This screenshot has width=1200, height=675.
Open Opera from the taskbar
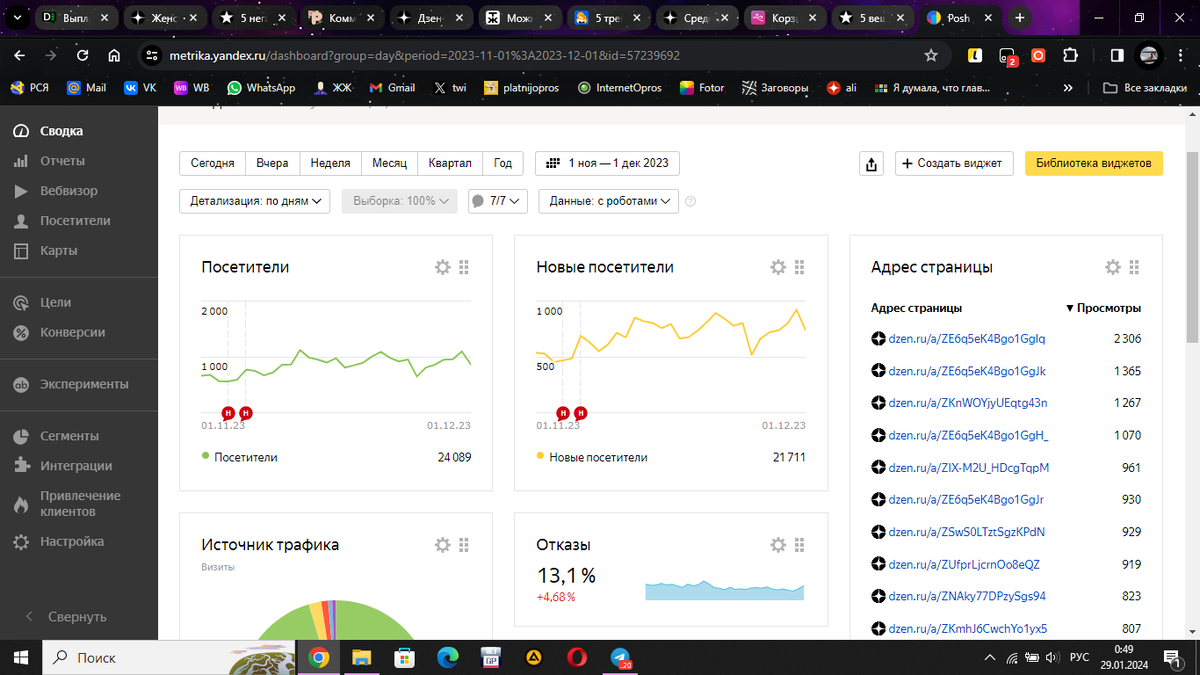(578, 658)
